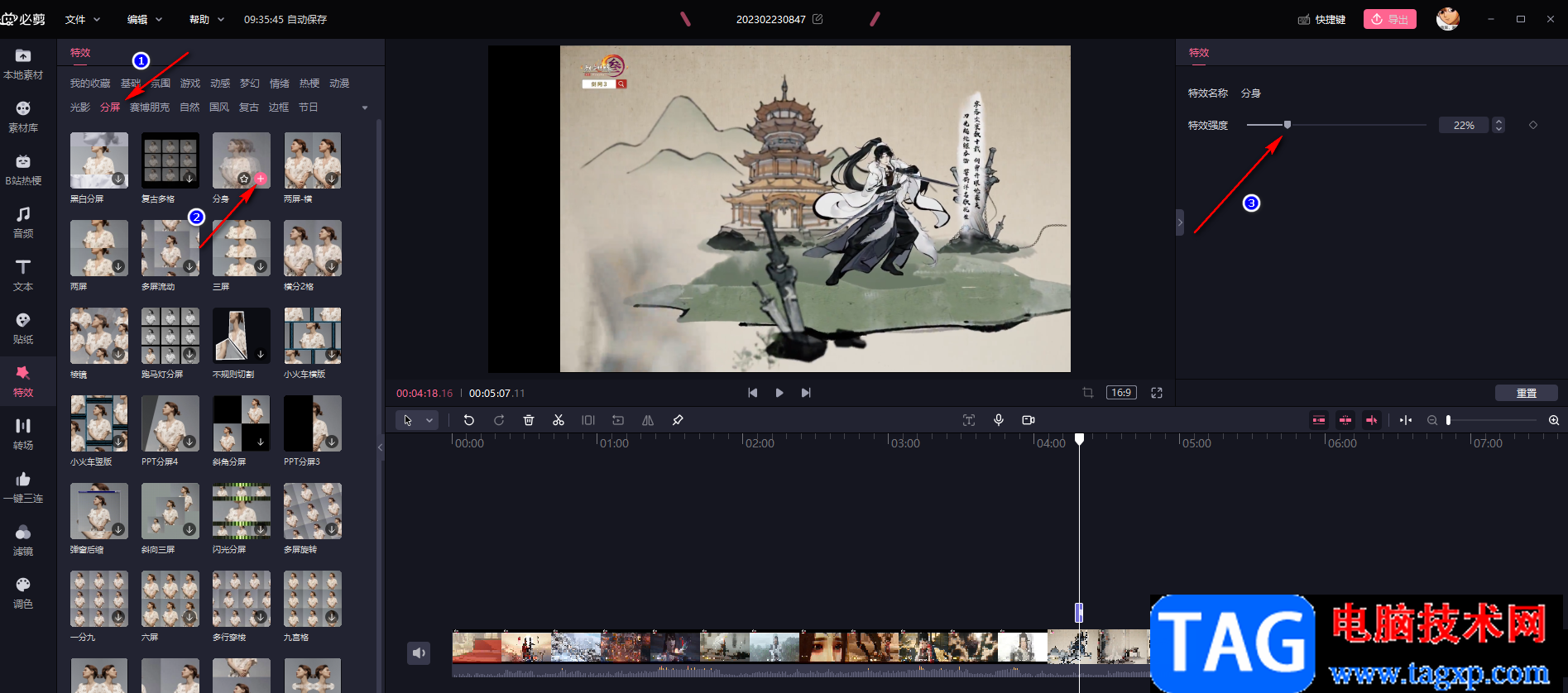This screenshot has width=1568, height=693.
Task: Click the 22% effect strength field
Action: tap(1464, 125)
